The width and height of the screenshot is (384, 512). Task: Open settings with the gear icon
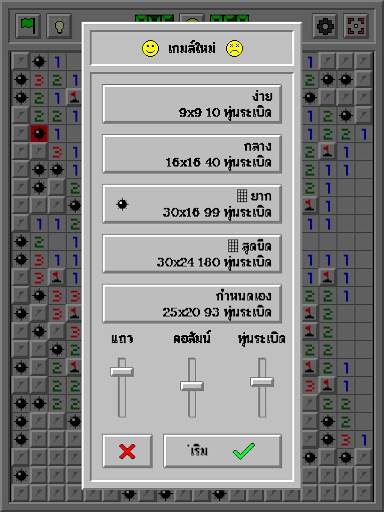[325, 26]
